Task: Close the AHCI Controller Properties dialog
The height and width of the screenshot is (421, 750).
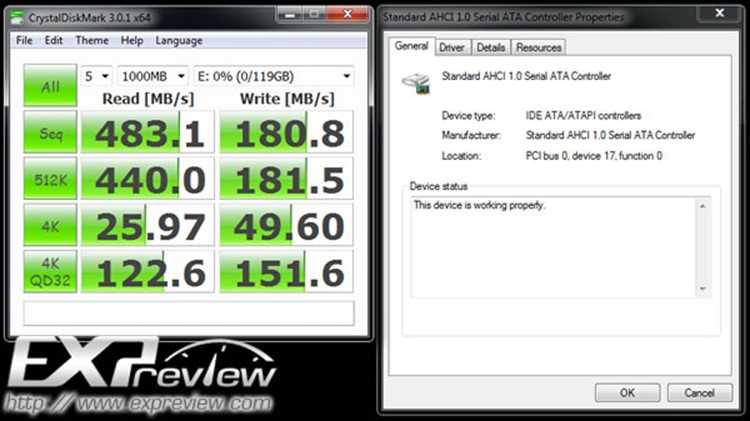Action: tap(719, 13)
